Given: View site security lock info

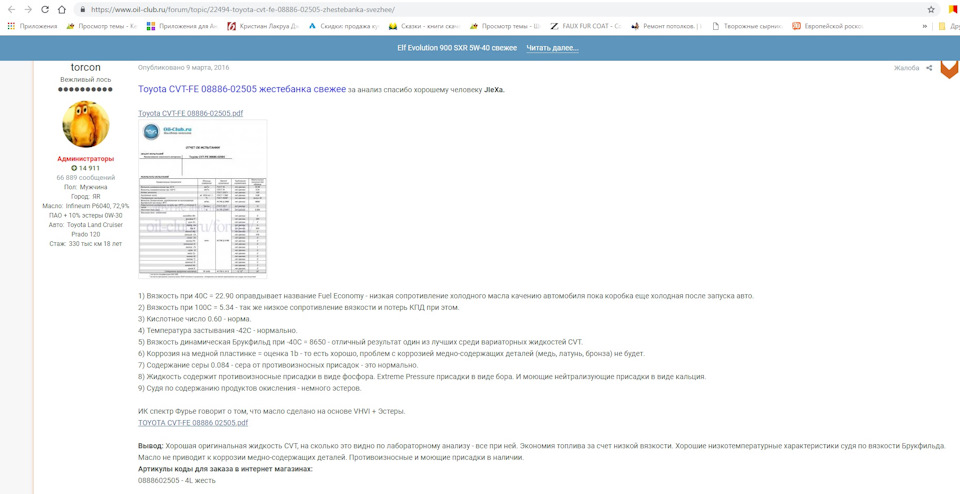Looking at the screenshot, I should tap(82, 10).
